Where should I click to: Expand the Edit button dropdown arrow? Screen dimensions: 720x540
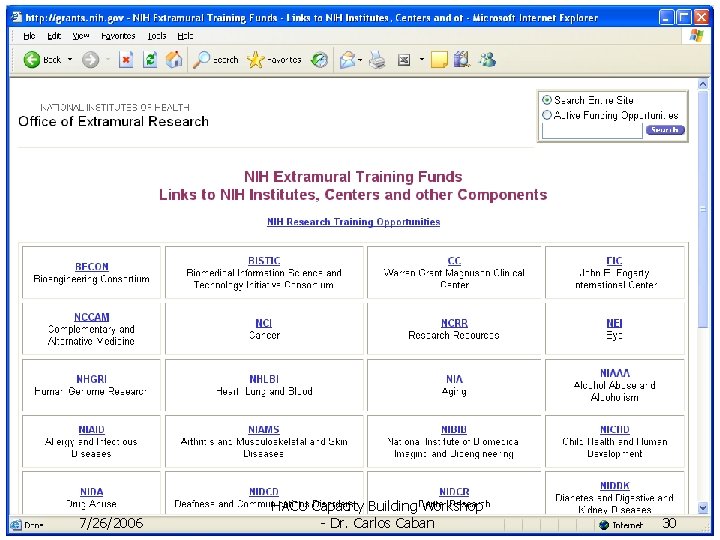click(x=422, y=59)
